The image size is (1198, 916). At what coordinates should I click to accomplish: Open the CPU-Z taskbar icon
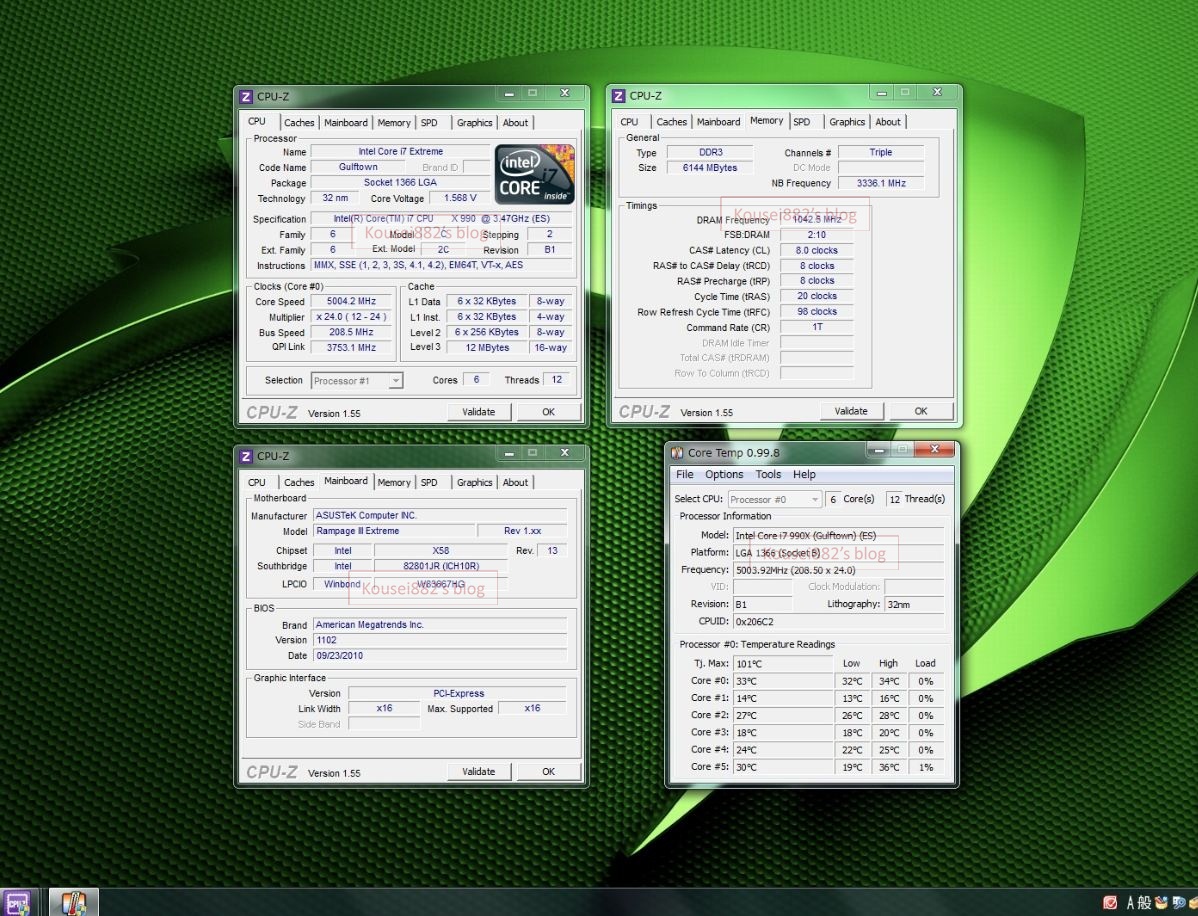pyautogui.click(x=17, y=902)
